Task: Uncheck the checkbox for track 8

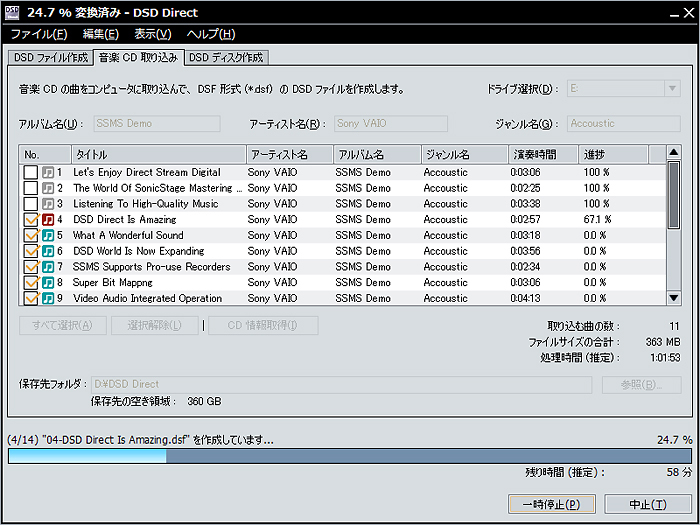Action: (31, 283)
